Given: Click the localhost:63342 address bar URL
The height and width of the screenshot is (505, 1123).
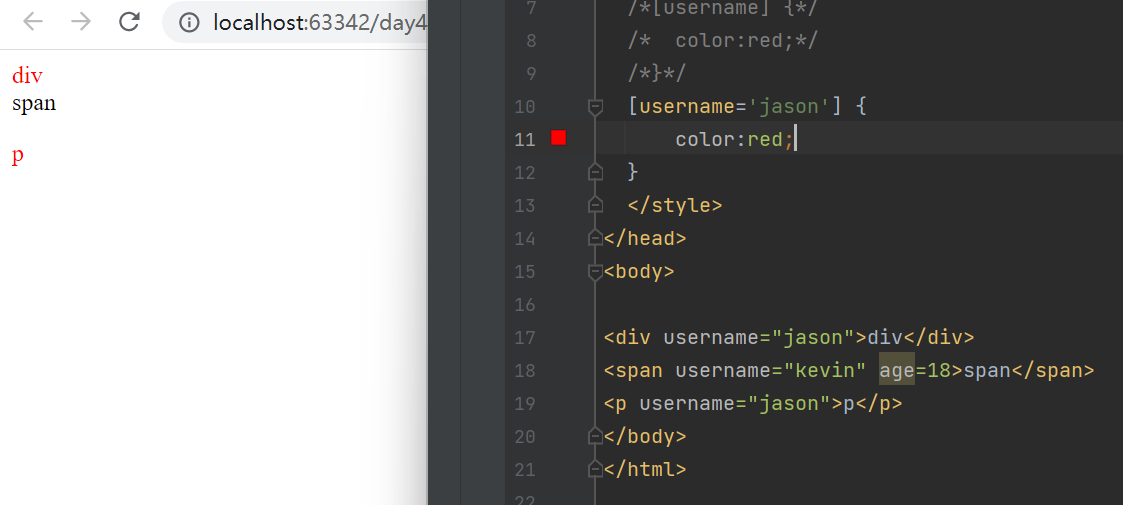Looking at the screenshot, I should tap(319, 23).
